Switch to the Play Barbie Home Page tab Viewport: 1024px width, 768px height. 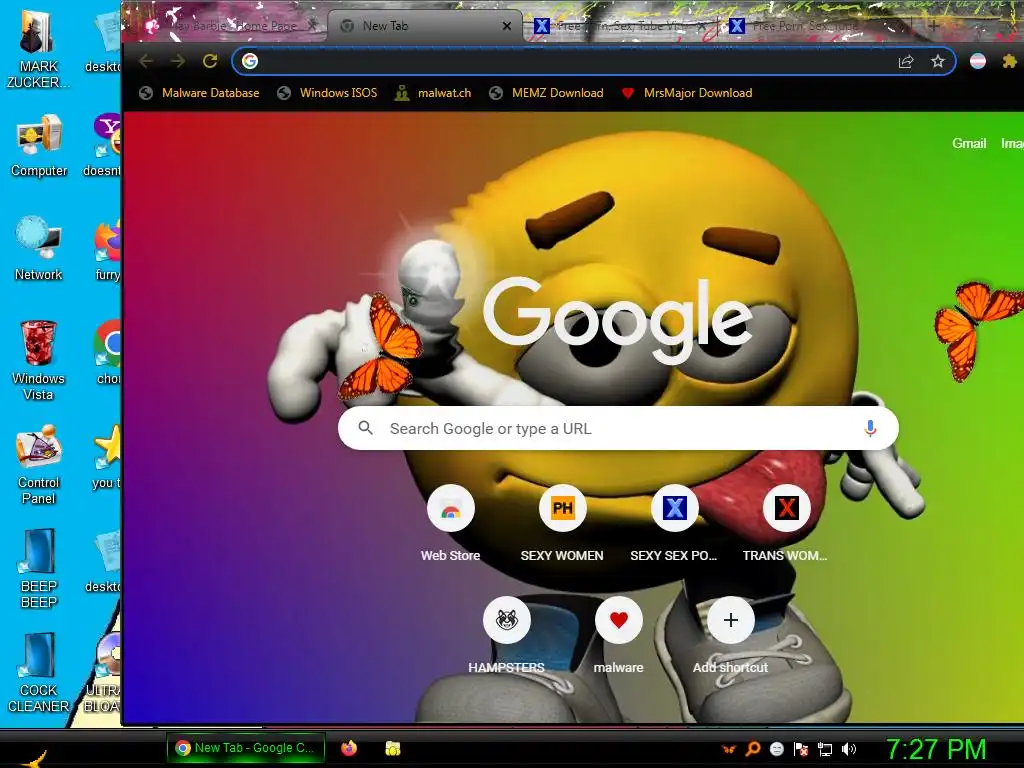click(x=232, y=26)
